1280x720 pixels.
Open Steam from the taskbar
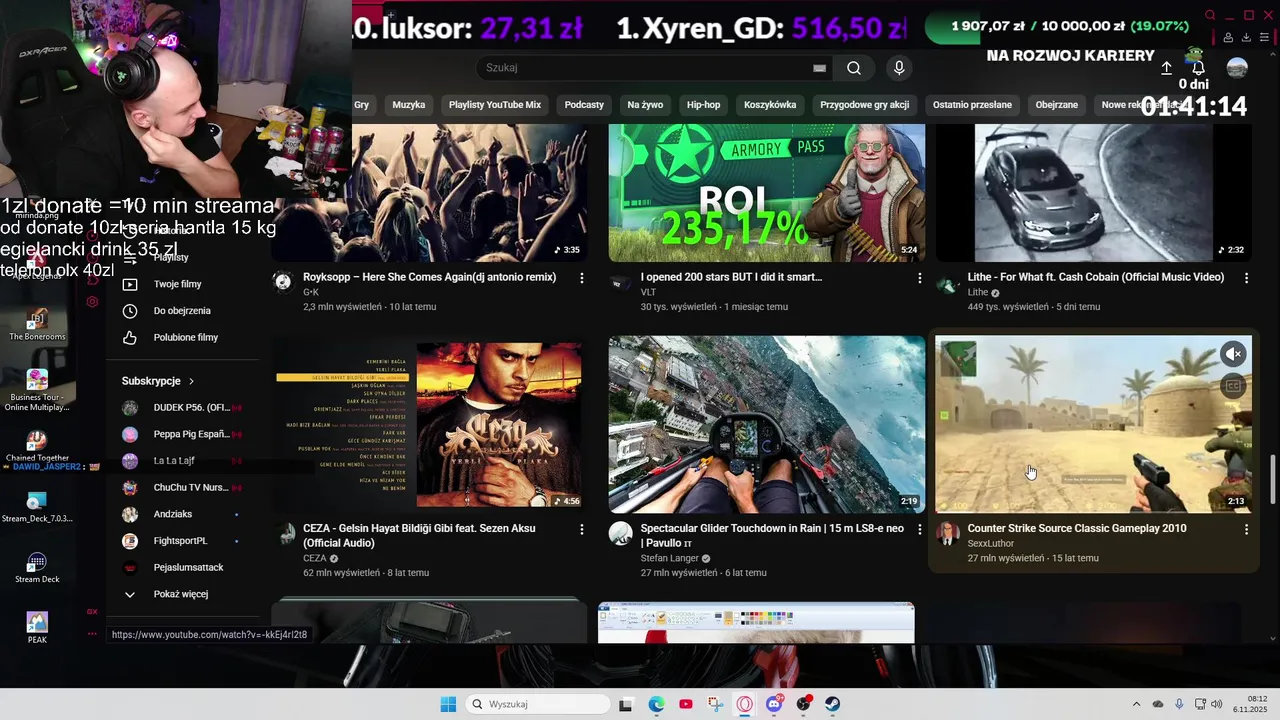click(833, 704)
